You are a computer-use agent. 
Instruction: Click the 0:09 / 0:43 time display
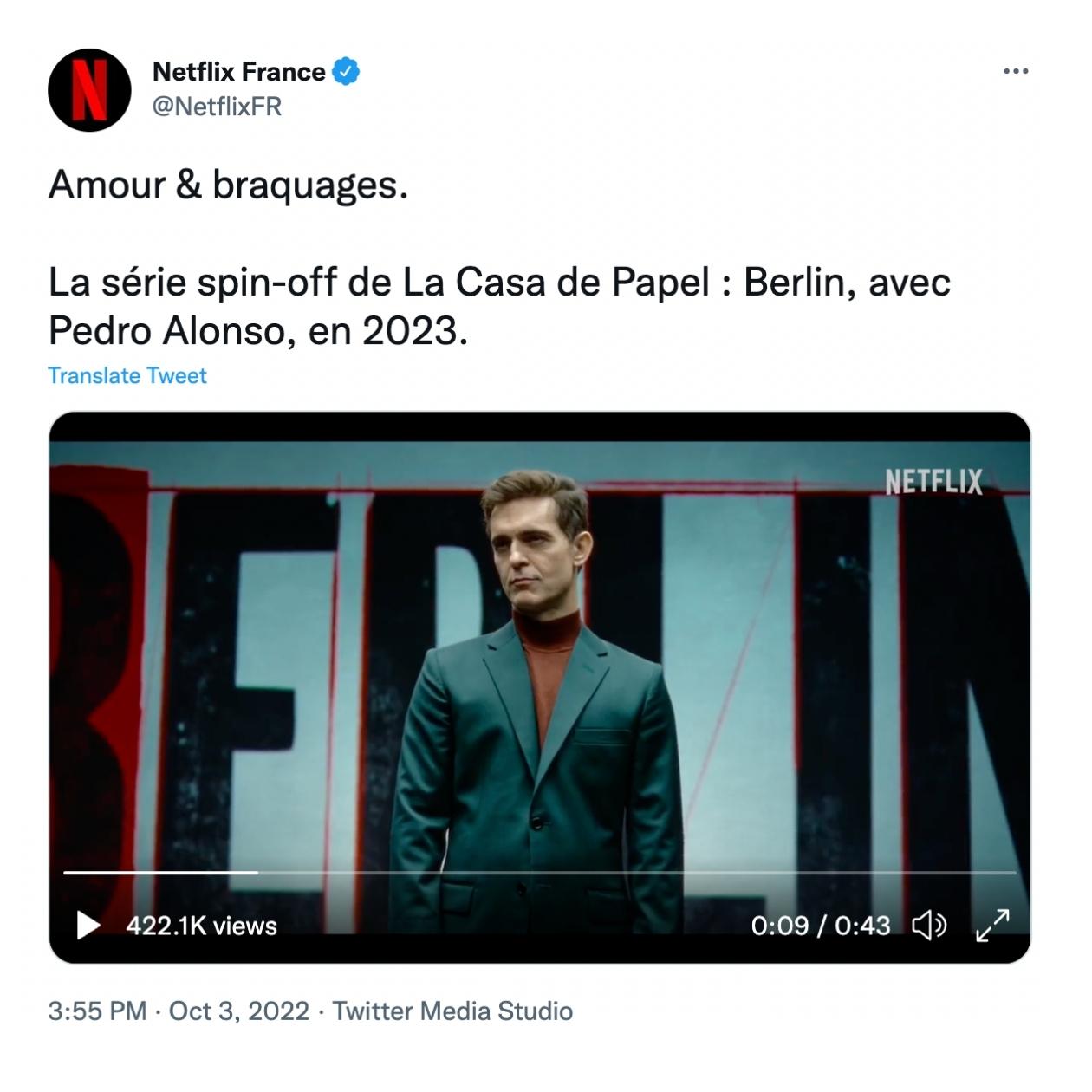[820, 926]
